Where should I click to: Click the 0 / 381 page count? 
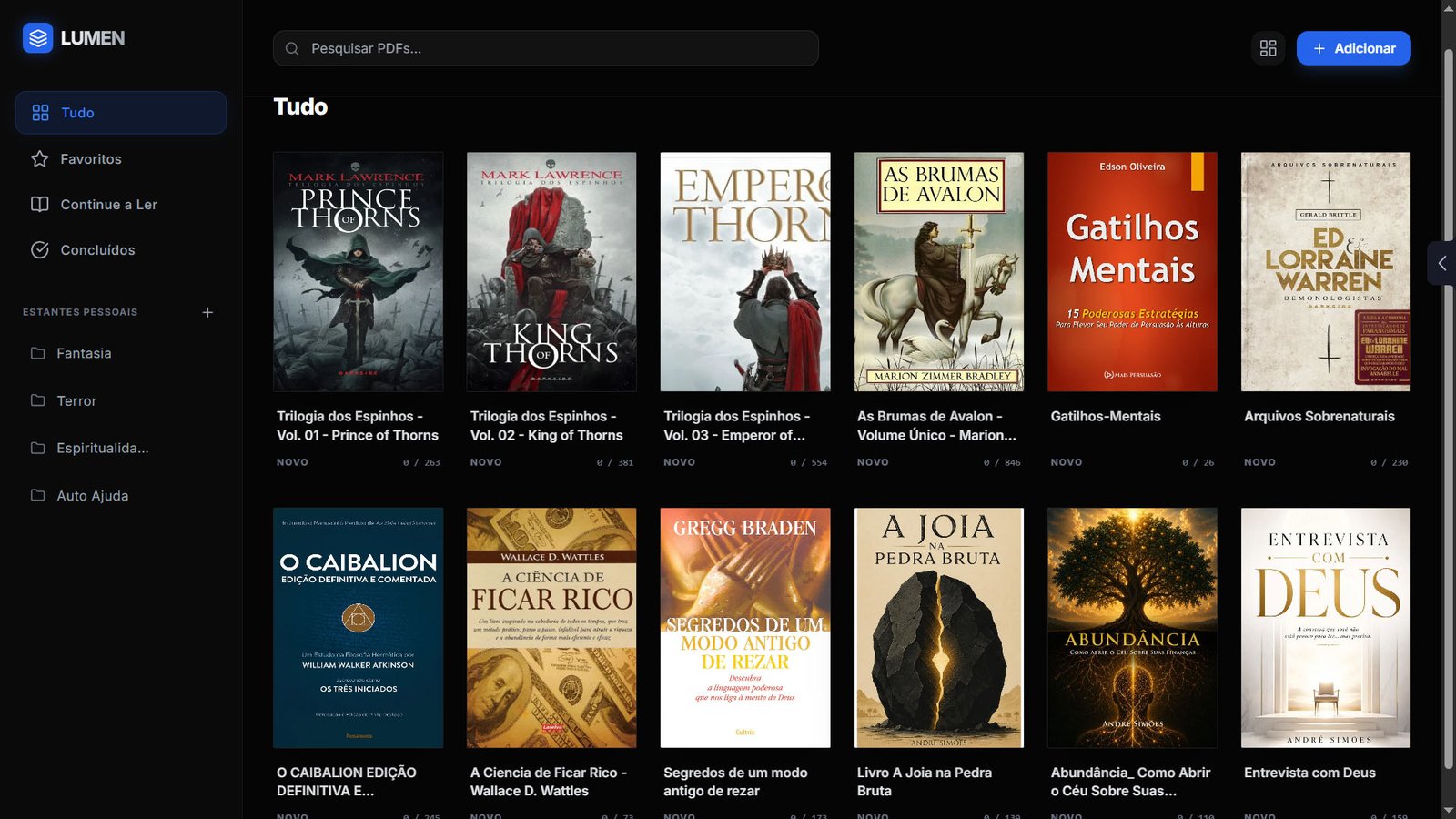615,462
